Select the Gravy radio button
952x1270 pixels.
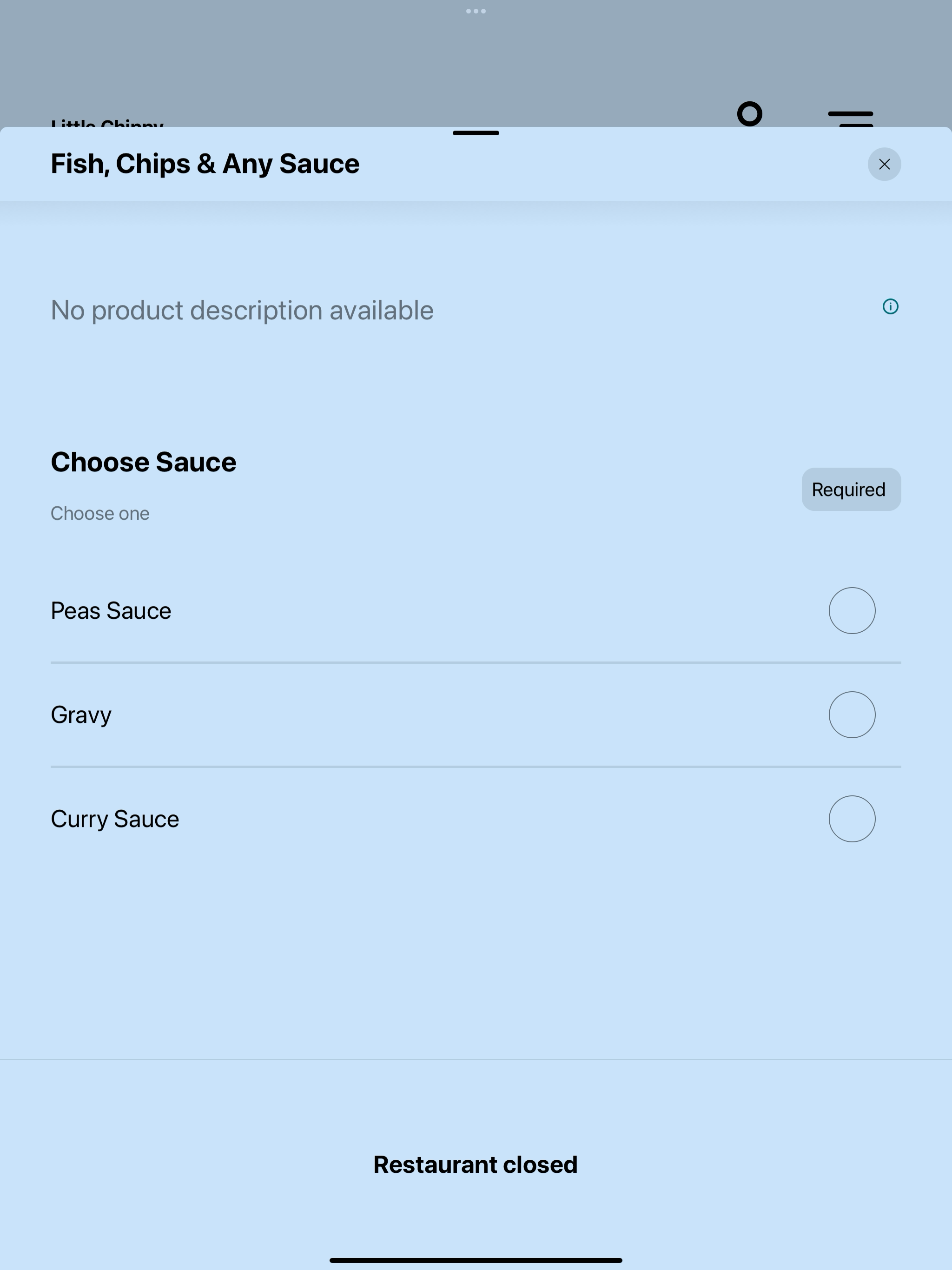pyautogui.click(x=852, y=715)
